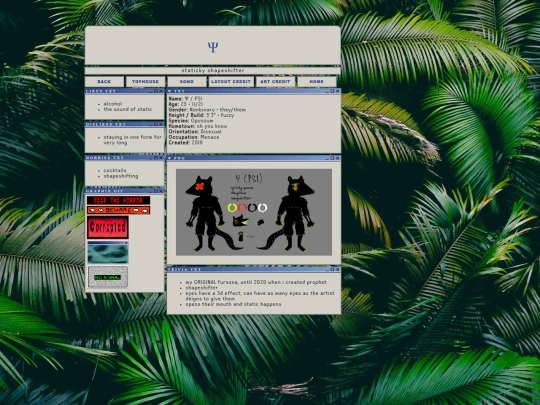
Task: Close the HOBBIES.TXT window
Action: click(161, 157)
